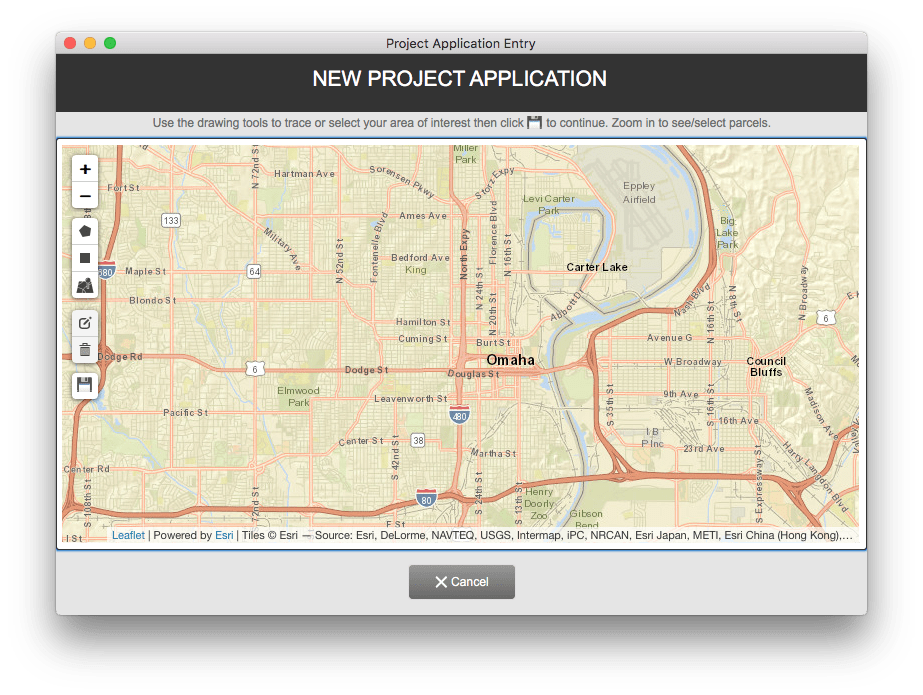Viewport: 923px width, 695px height.
Task: Click the Interstate 480 shield on map
Action: 459,415
